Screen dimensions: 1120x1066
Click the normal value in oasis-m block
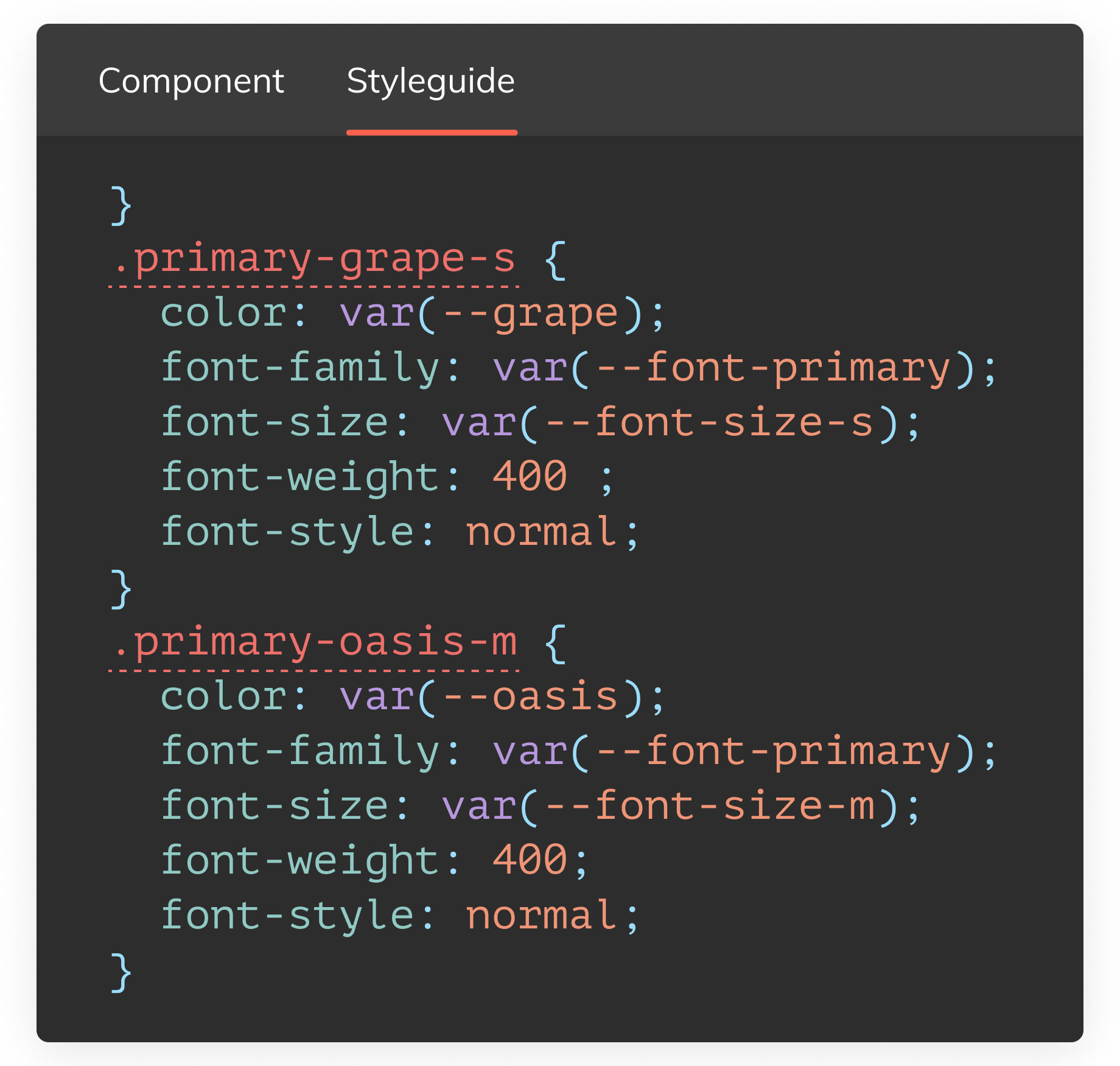click(542, 916)
